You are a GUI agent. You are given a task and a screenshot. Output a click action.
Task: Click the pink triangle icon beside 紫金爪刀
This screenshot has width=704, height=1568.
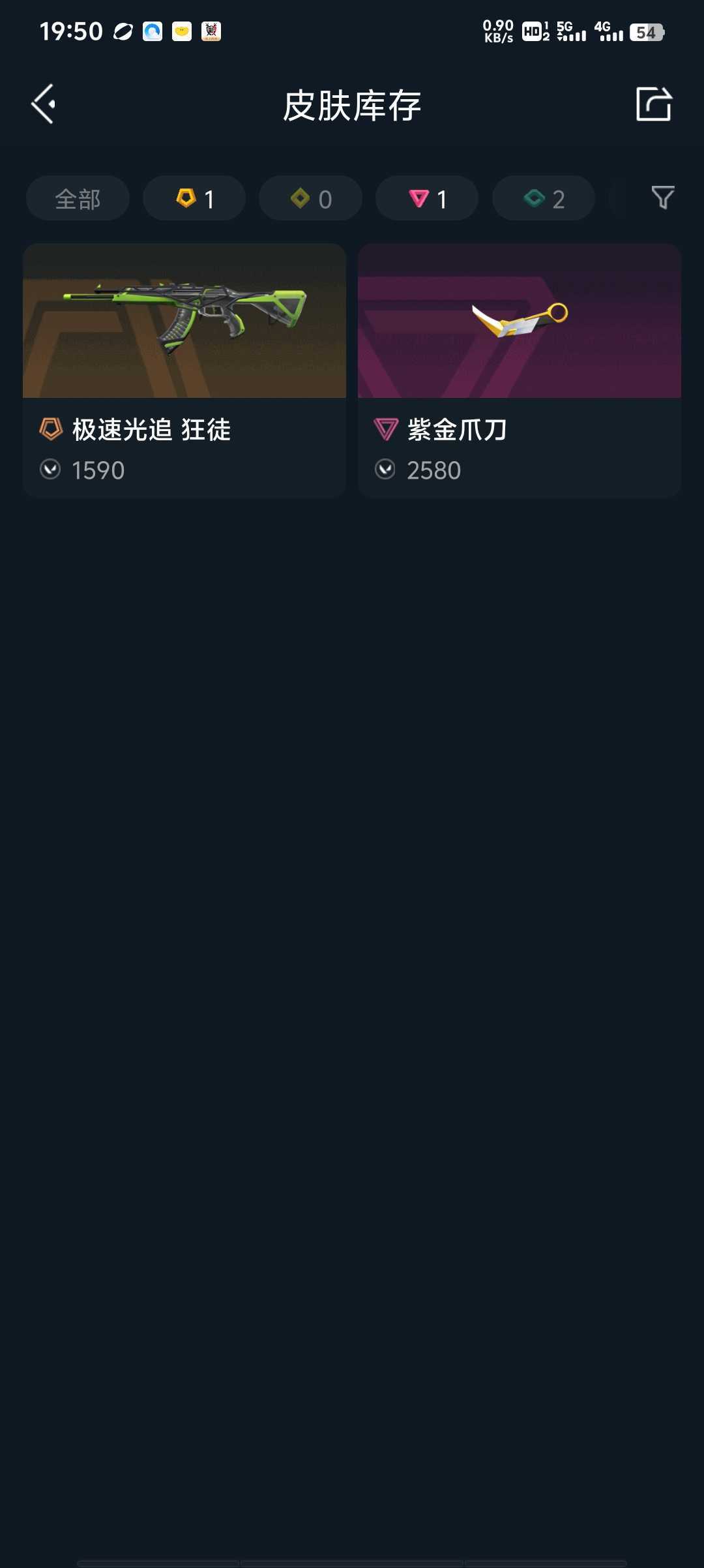click(386, 429)
